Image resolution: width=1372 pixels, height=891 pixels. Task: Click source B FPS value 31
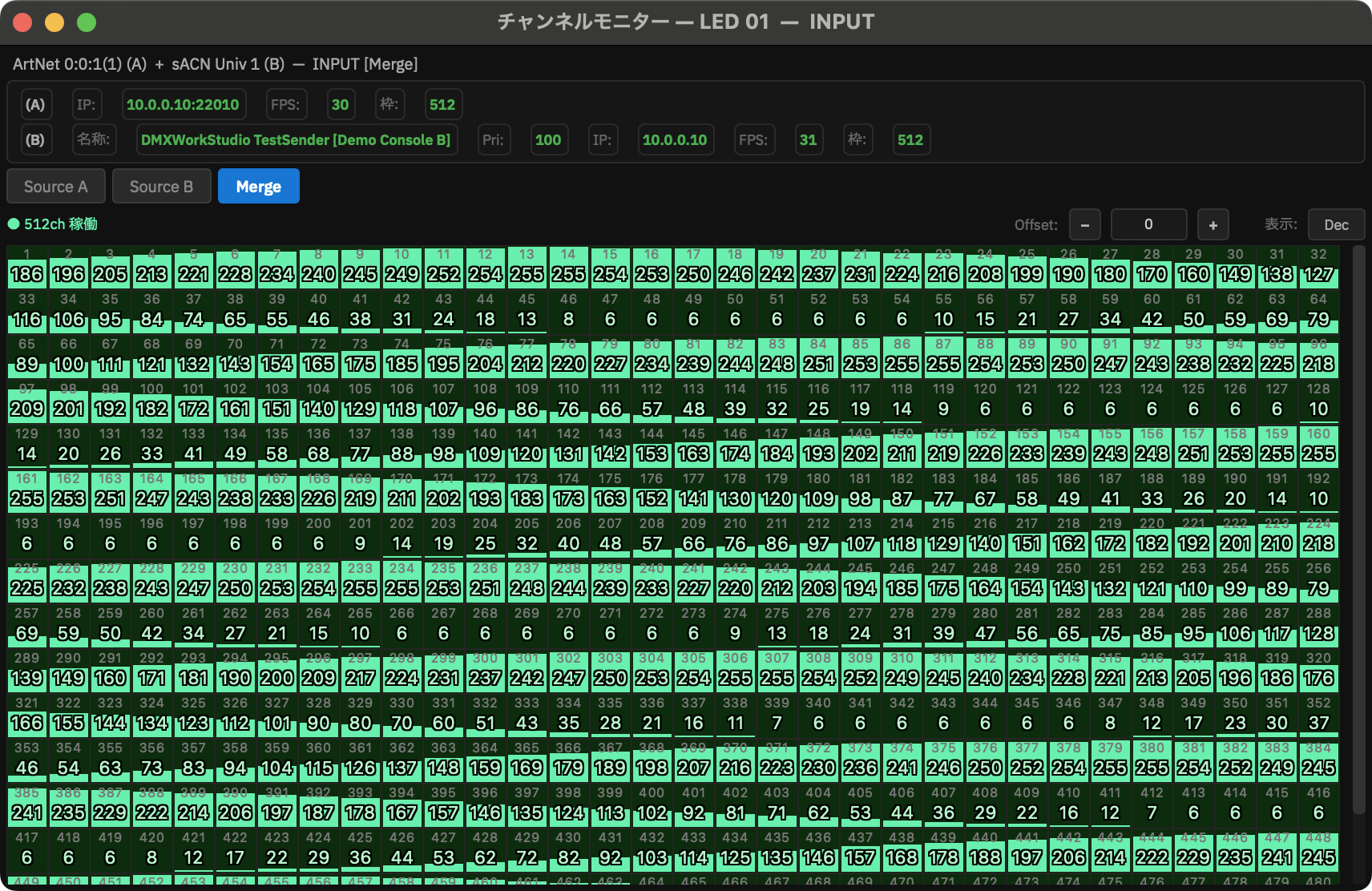(x=808, y=140)
